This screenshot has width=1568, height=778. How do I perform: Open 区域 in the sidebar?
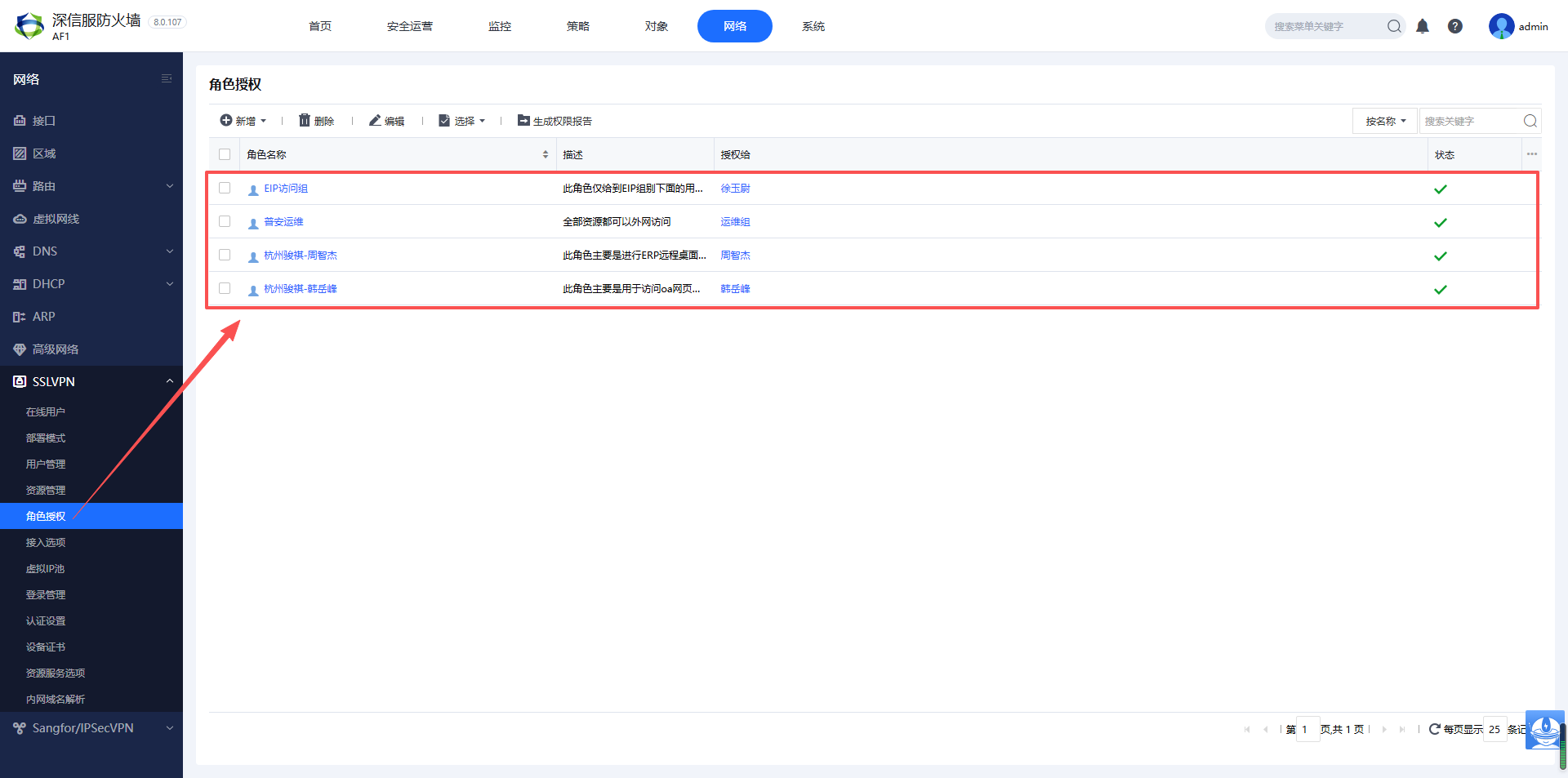coord(91,153)
